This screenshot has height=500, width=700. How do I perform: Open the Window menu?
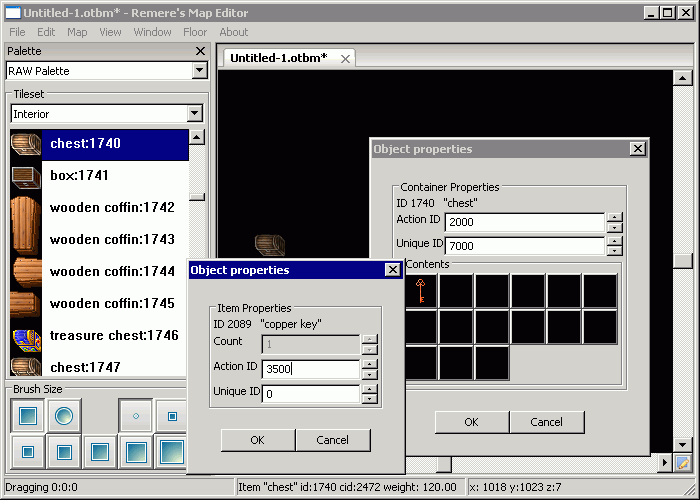pyautogui.click(x=152, y=32)
